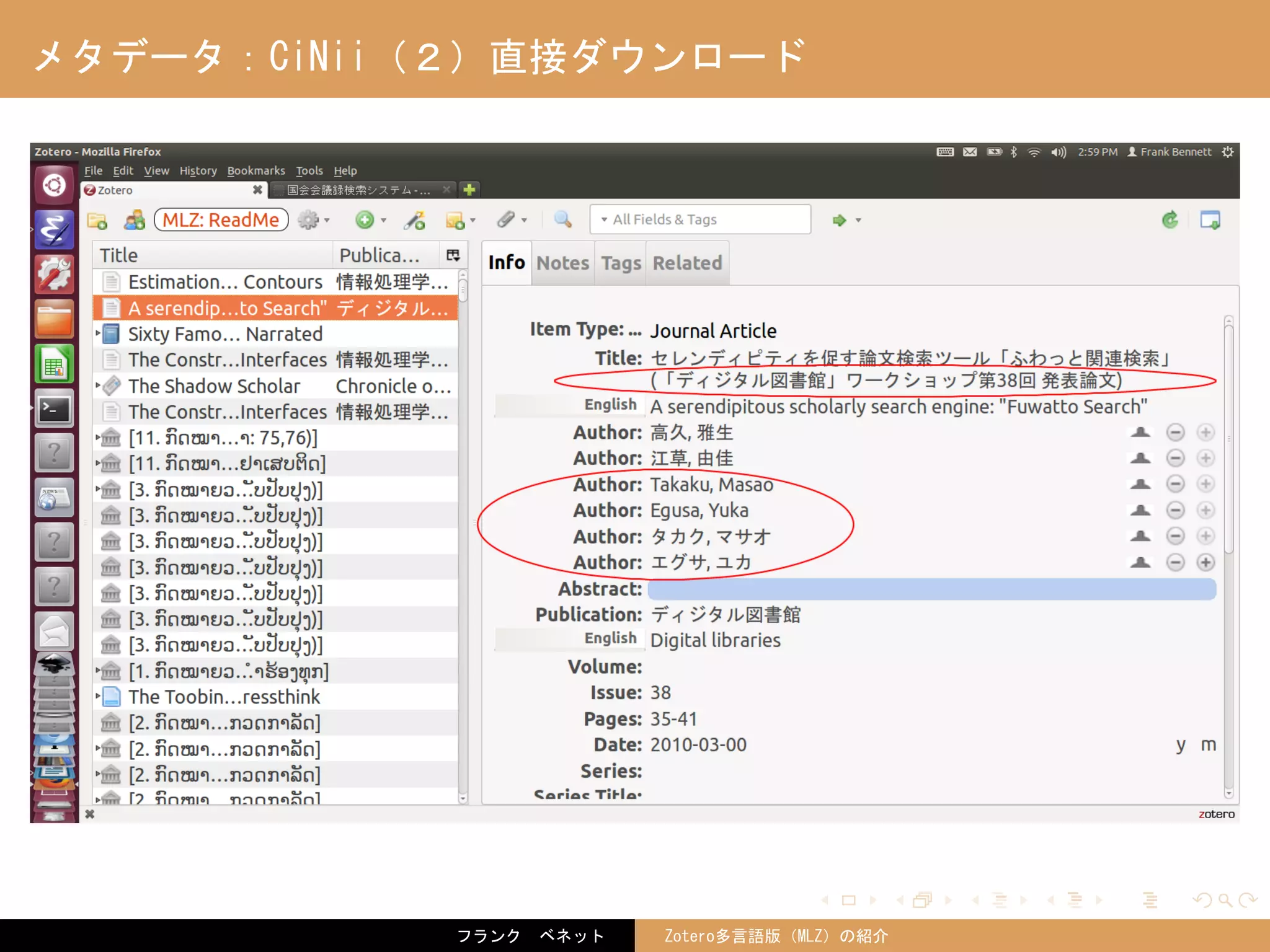Click the New Note icon
This screenshot has height=952, width=1270.
point(455,220)
